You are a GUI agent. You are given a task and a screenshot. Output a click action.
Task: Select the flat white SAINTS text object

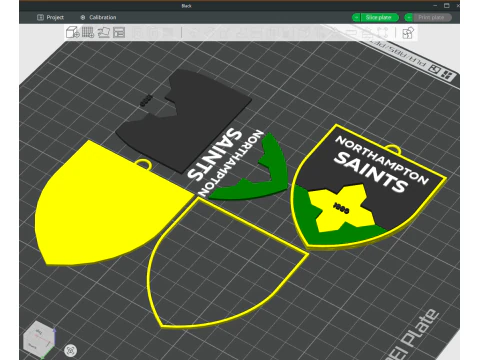213,154
